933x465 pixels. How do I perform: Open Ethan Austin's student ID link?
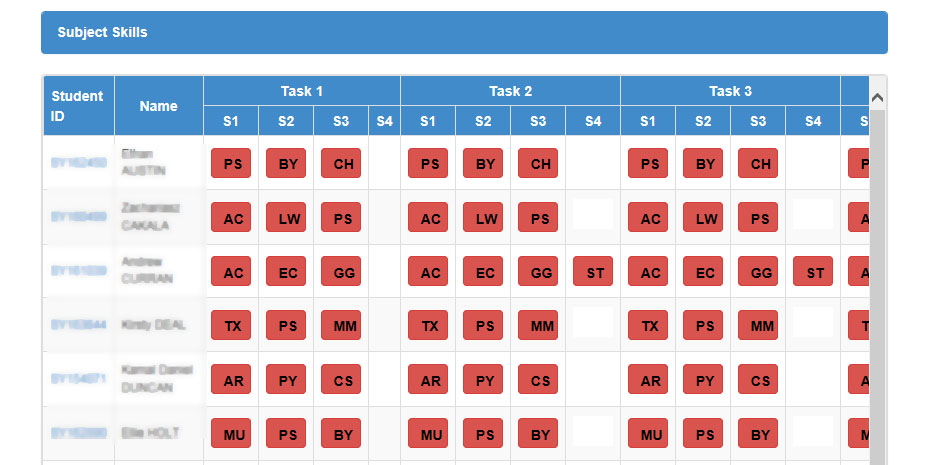[78, 163]
